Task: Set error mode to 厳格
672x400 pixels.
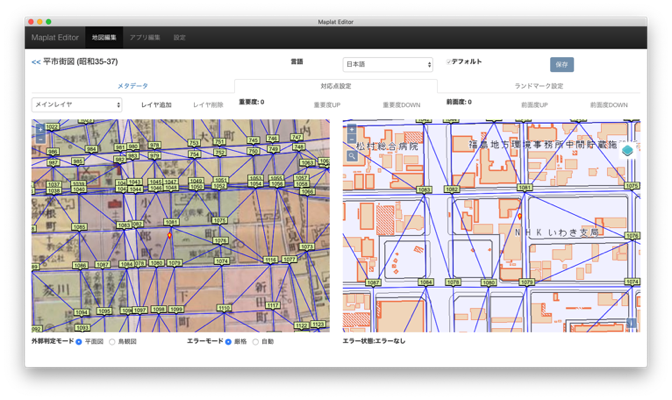Action: point(228,342)
